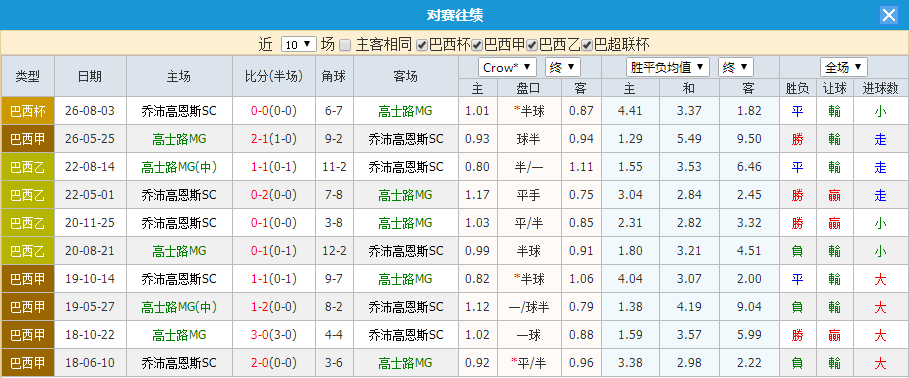Open the 终 dropdown next to 胜平负均值
The height and width of the screenshot is (378, 909).
coord(735,67)
